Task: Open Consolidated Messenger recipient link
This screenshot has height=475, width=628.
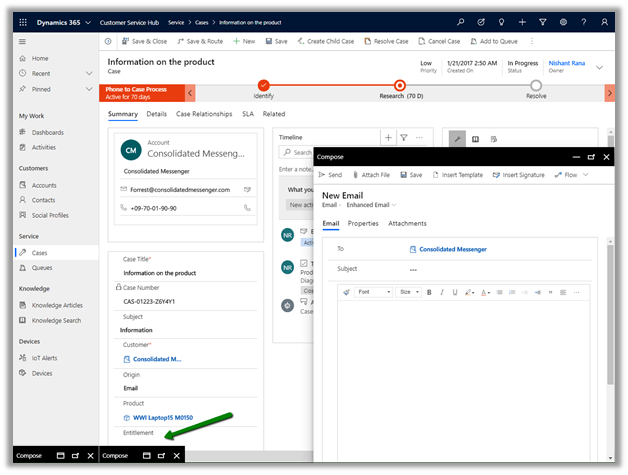Action: (454, 248)
